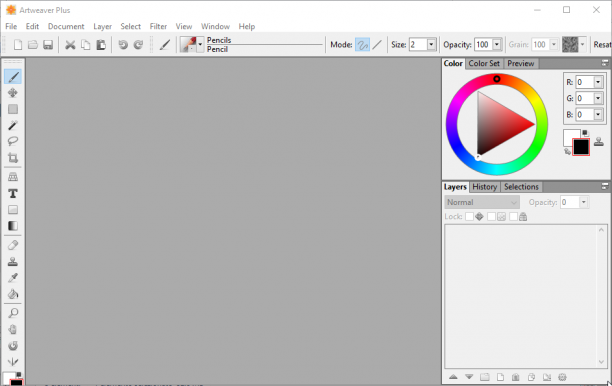Click inside the Size input field

(x=418, y=45)
